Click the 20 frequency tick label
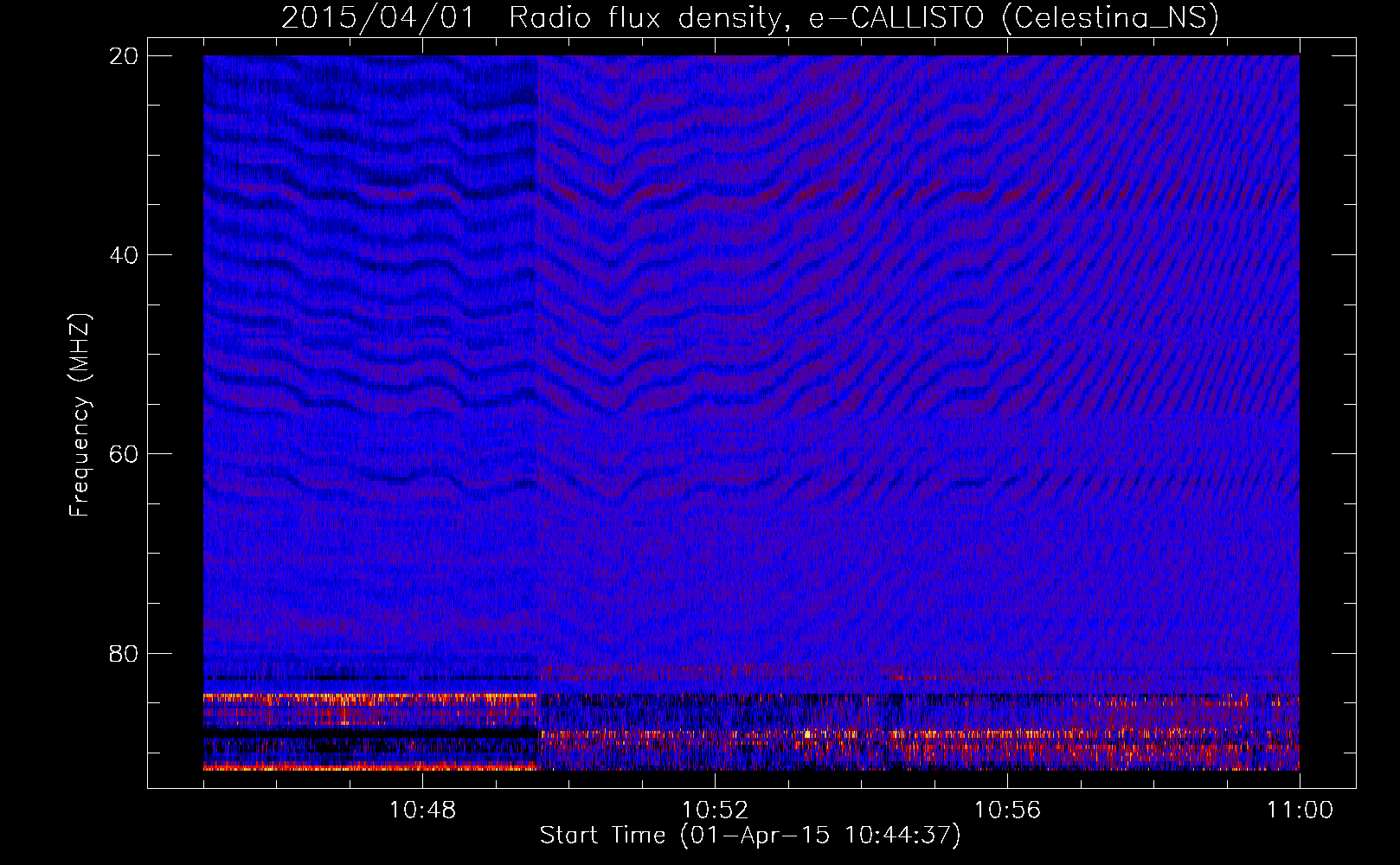This screenshot has width=1400, height=865. coord(124,56)
